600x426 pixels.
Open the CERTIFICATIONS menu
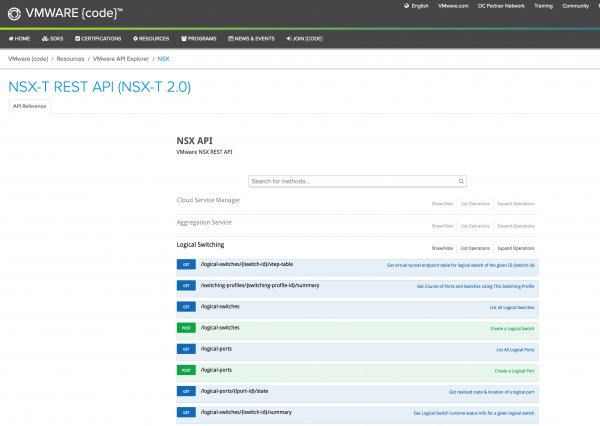pos(98,39)
